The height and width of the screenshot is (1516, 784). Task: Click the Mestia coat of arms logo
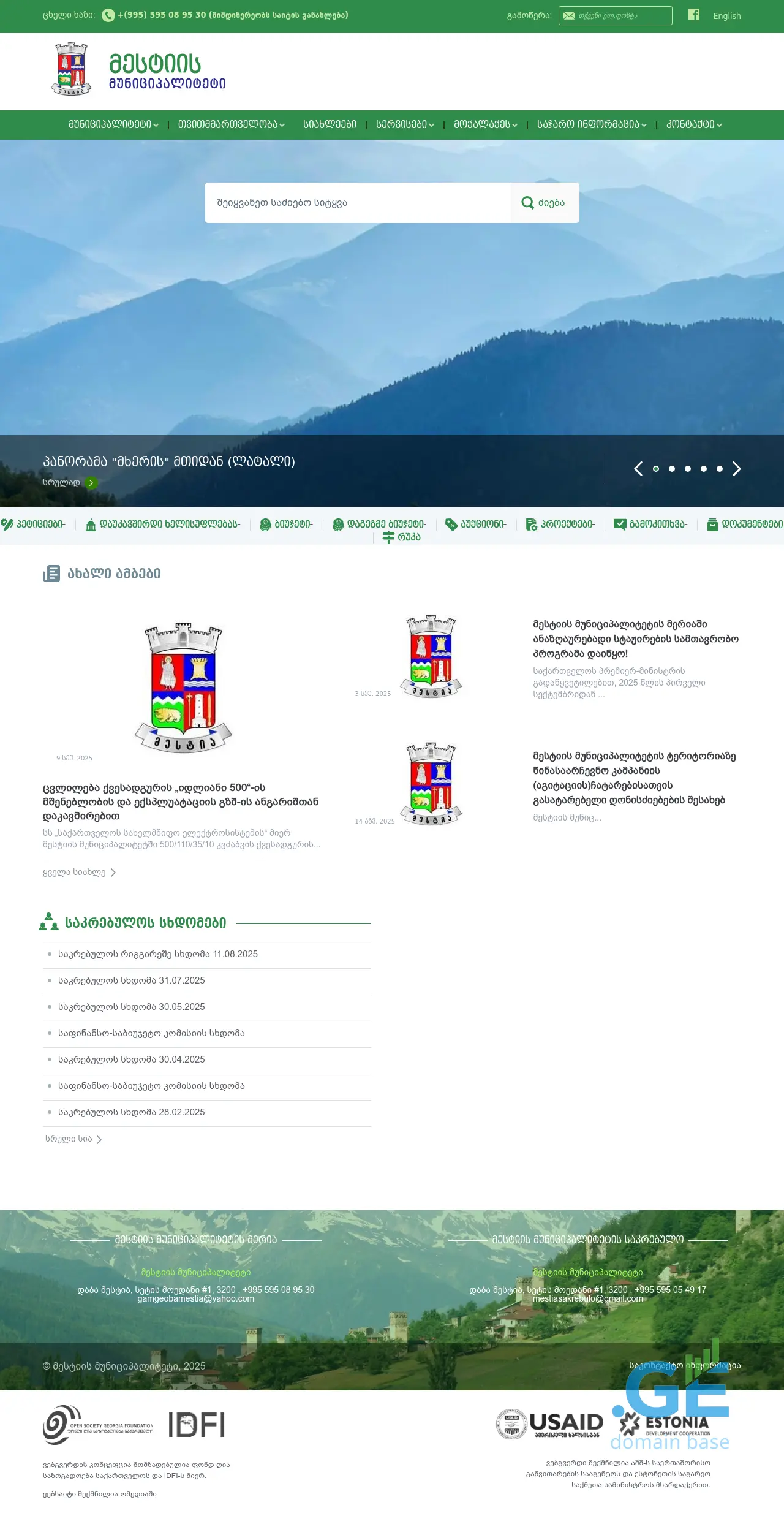[72, 69]
